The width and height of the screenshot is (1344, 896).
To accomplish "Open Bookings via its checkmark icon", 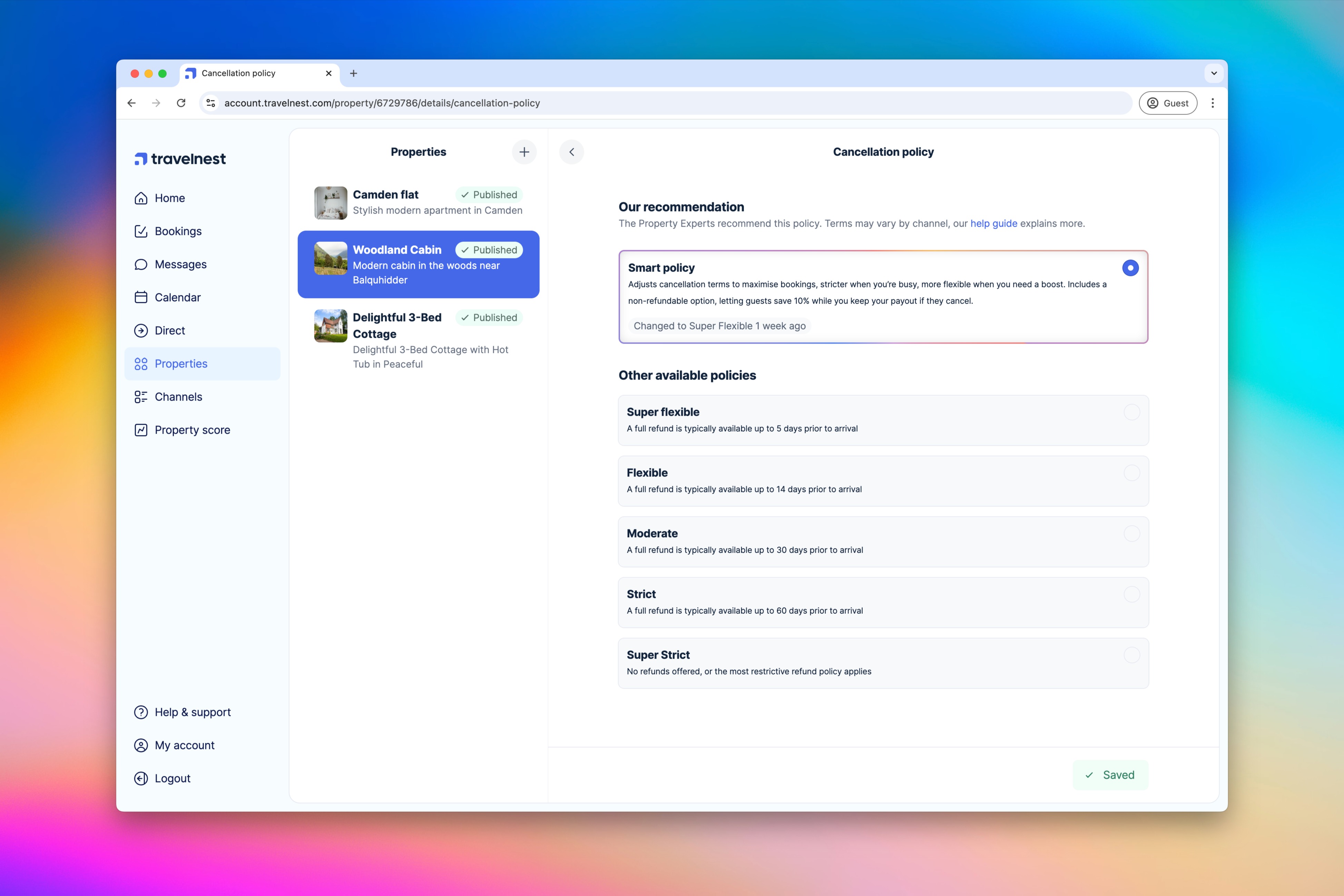I will [x=140, y=232].
